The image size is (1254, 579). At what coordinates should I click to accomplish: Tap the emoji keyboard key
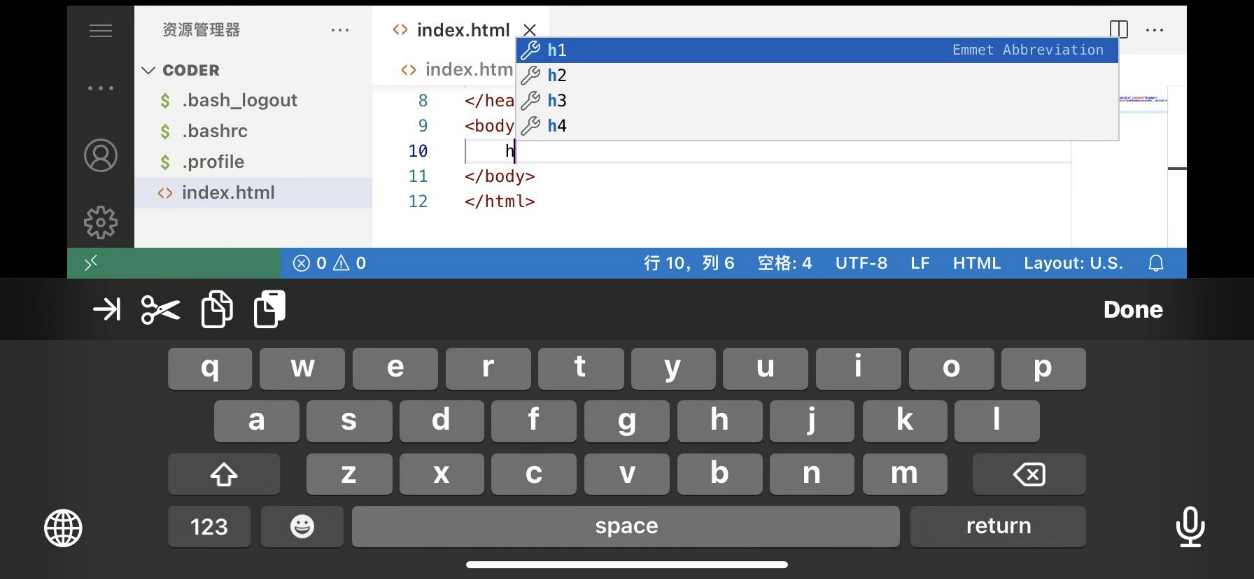[302, 526]
